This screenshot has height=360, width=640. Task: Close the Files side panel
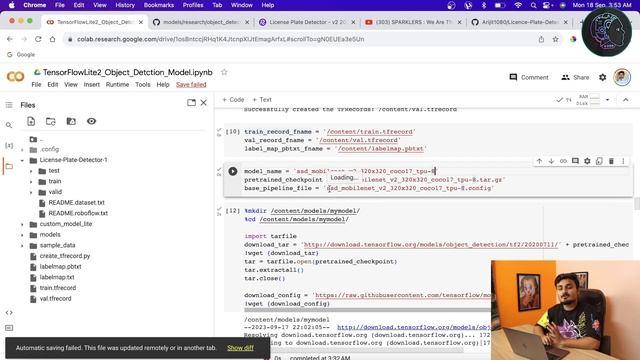tap(204, 103)
